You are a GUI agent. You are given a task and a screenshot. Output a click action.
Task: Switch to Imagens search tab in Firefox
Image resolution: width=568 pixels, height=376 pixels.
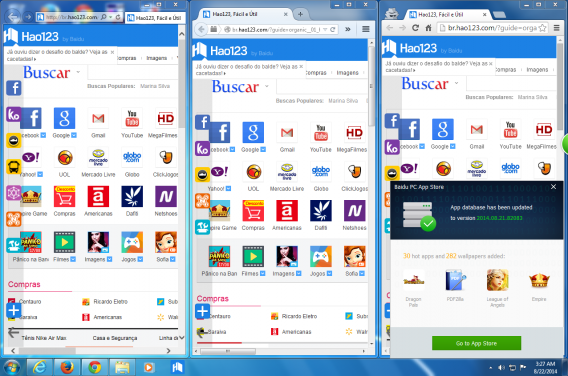coord(347,73)
